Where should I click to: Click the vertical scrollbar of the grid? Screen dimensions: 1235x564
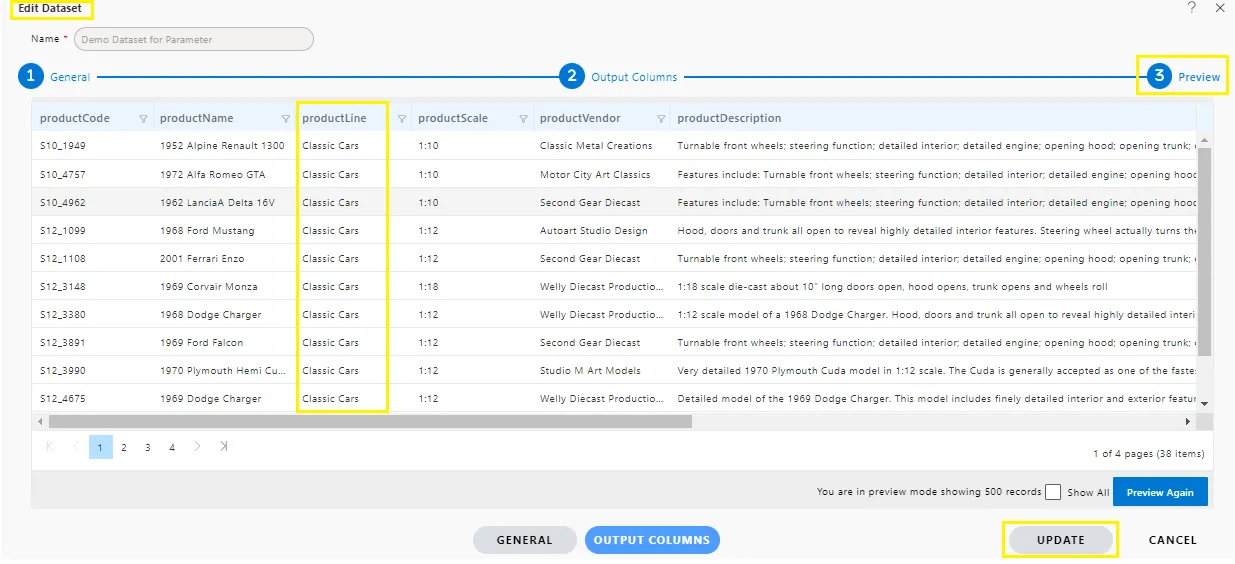click(1205, 251)
